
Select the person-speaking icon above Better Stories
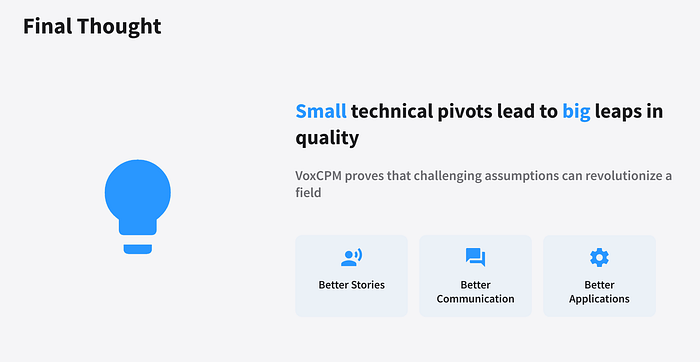tap(351, 257)
